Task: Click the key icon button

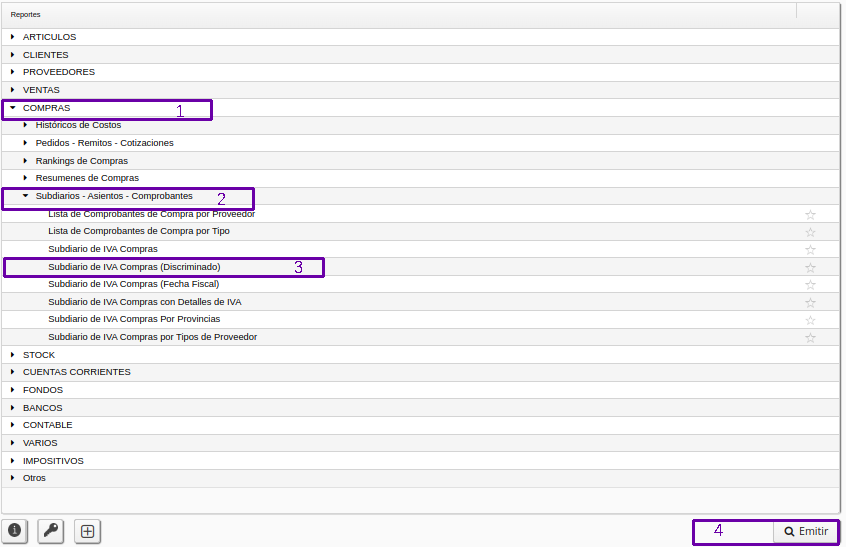Action: pyautogui.click(x=51, y=531)
